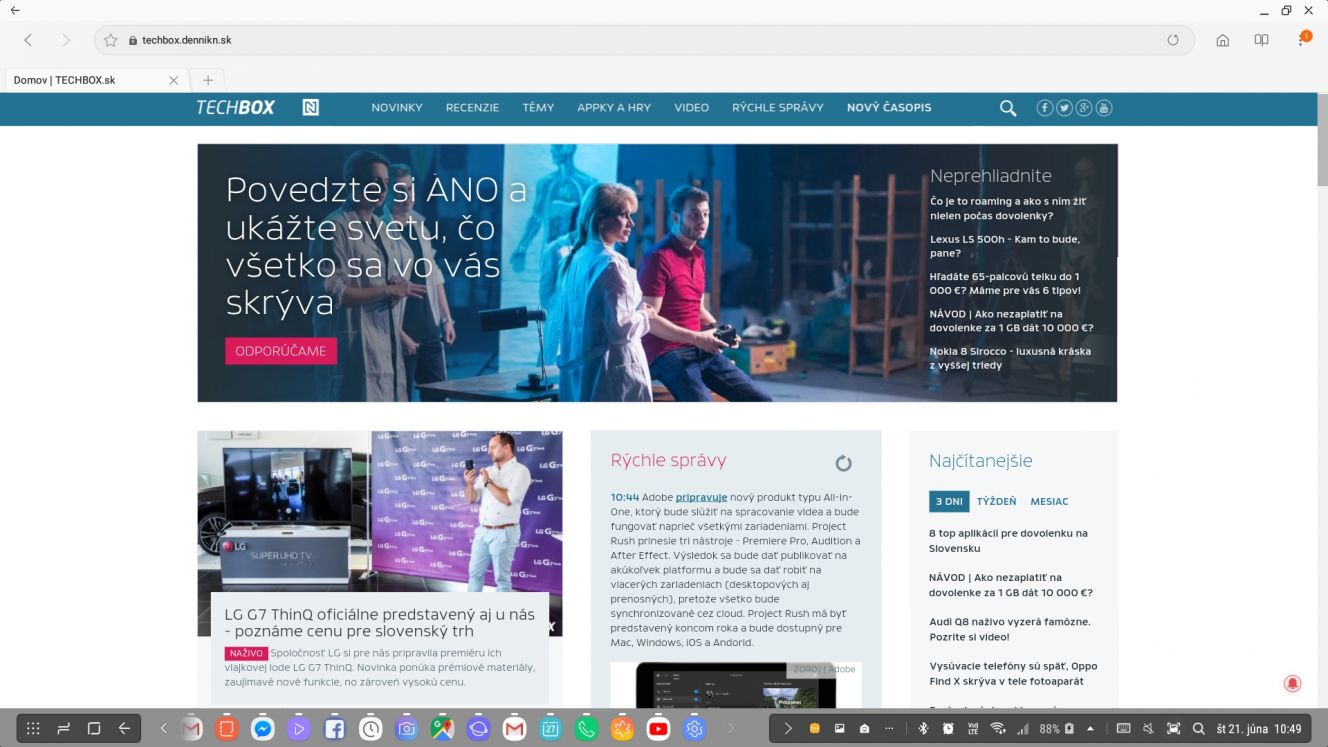Toggle mute speaker icon in tray
The width and height of the screenshot is (1328, 747).
pos(1149,729)
